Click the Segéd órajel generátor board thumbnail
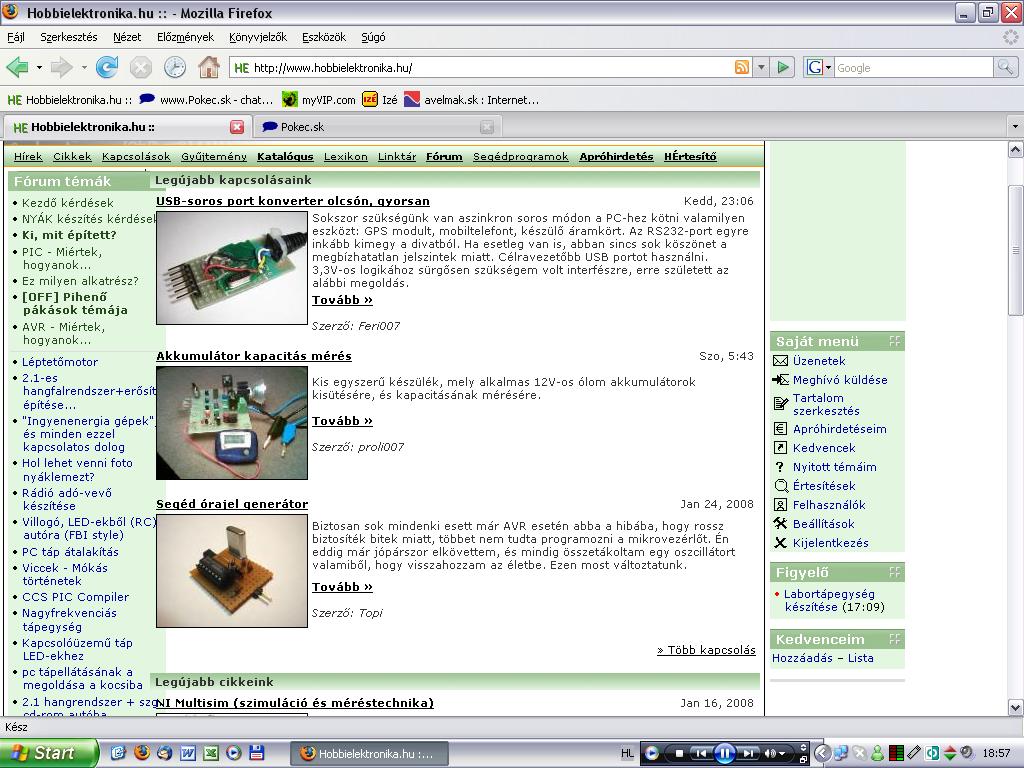The height and width of the screenshot is (768, 1024). click(232, 571)
